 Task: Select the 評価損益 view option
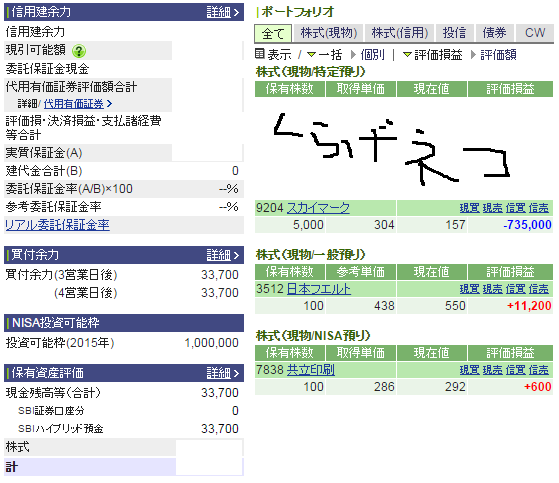pos(432,55)
